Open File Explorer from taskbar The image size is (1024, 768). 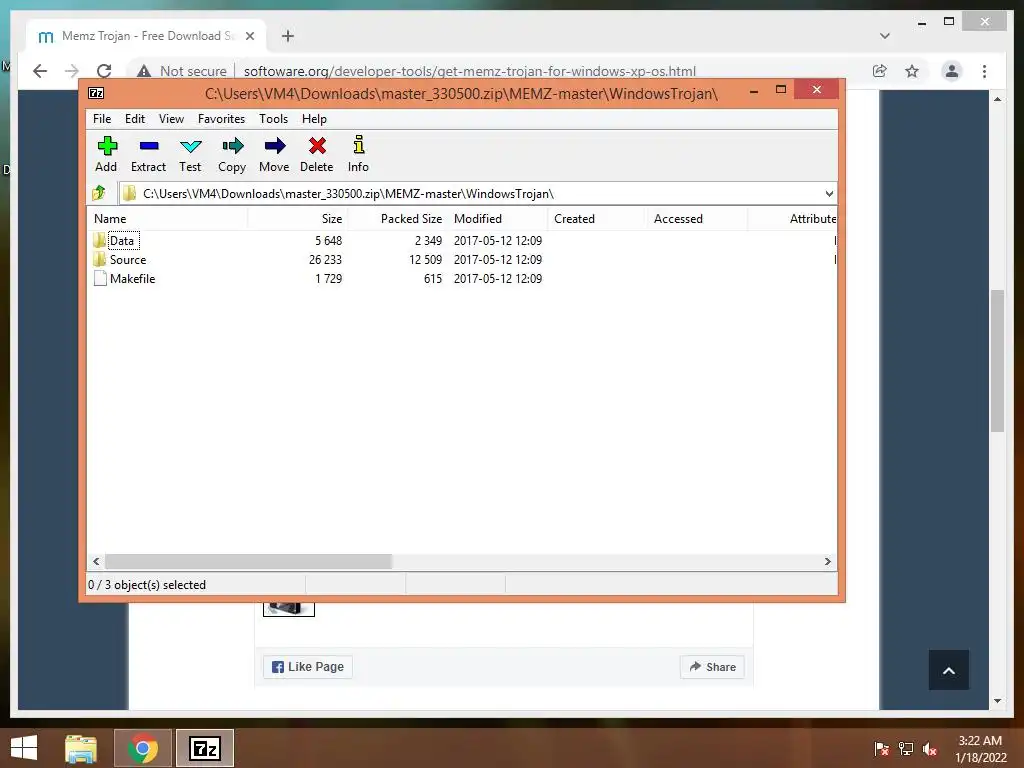(81, 748)
